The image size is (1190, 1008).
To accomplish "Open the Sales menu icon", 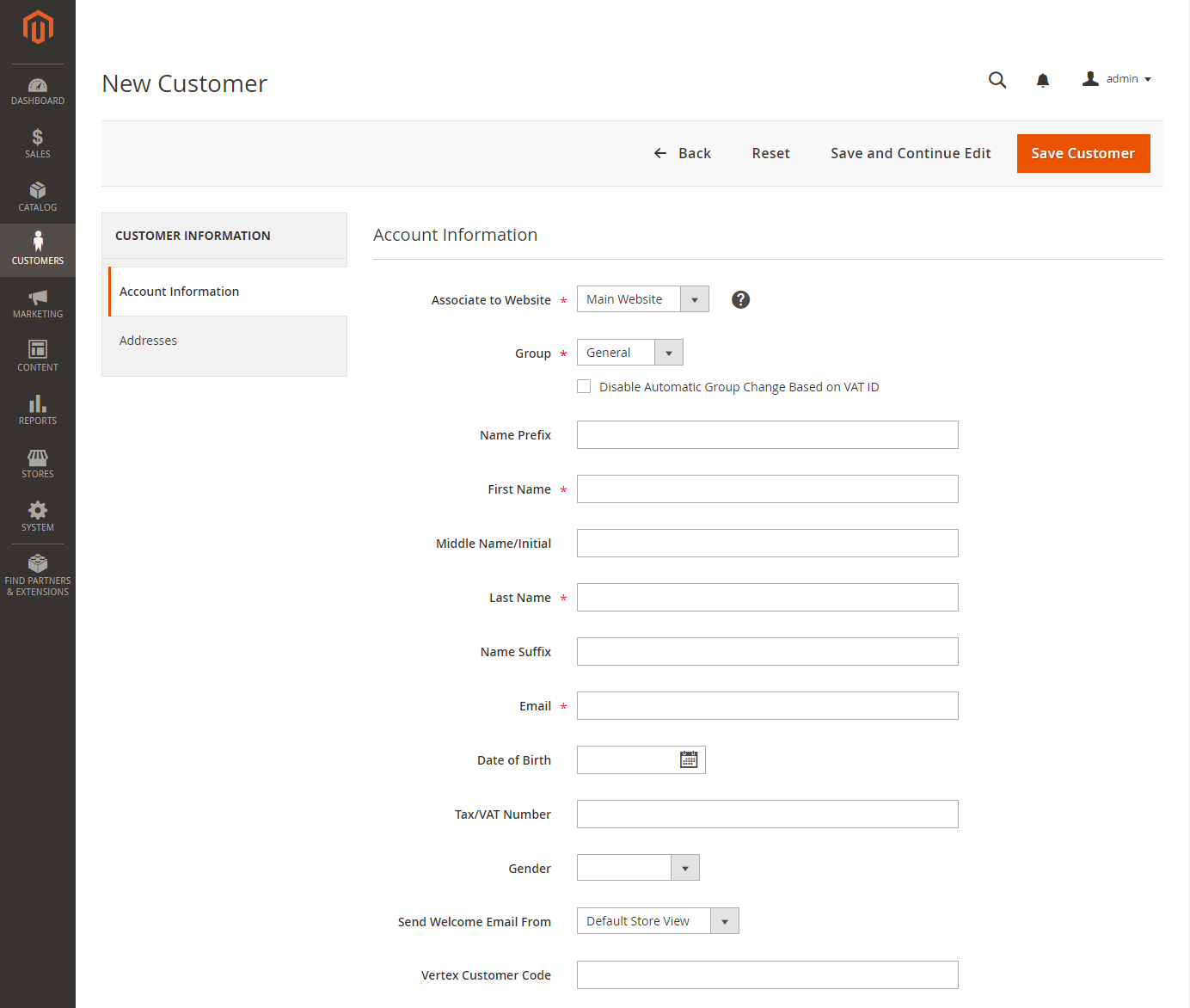I will point(38,137).
